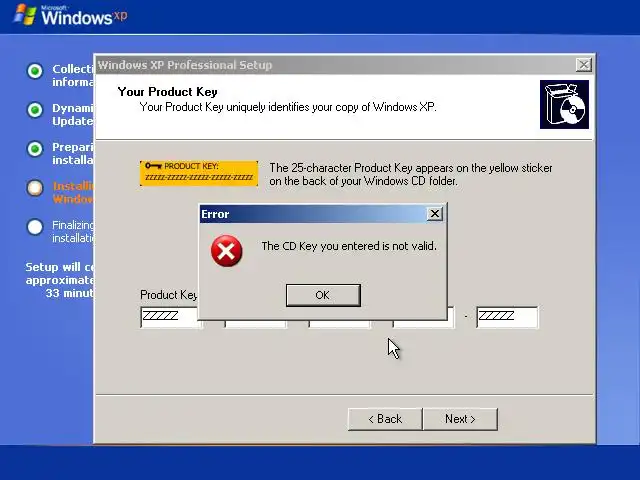
Task: Click the second product key field
Action: (256, 324)
